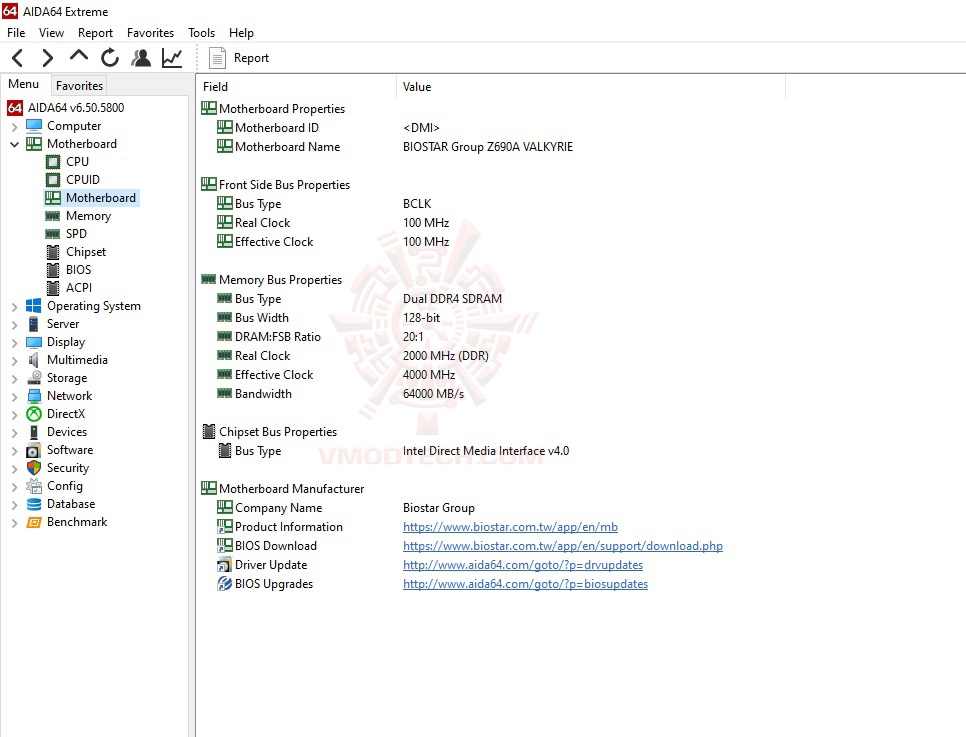Expand the Config tree node
Viewport: 966px width, 737px height.
coord(14,487)
